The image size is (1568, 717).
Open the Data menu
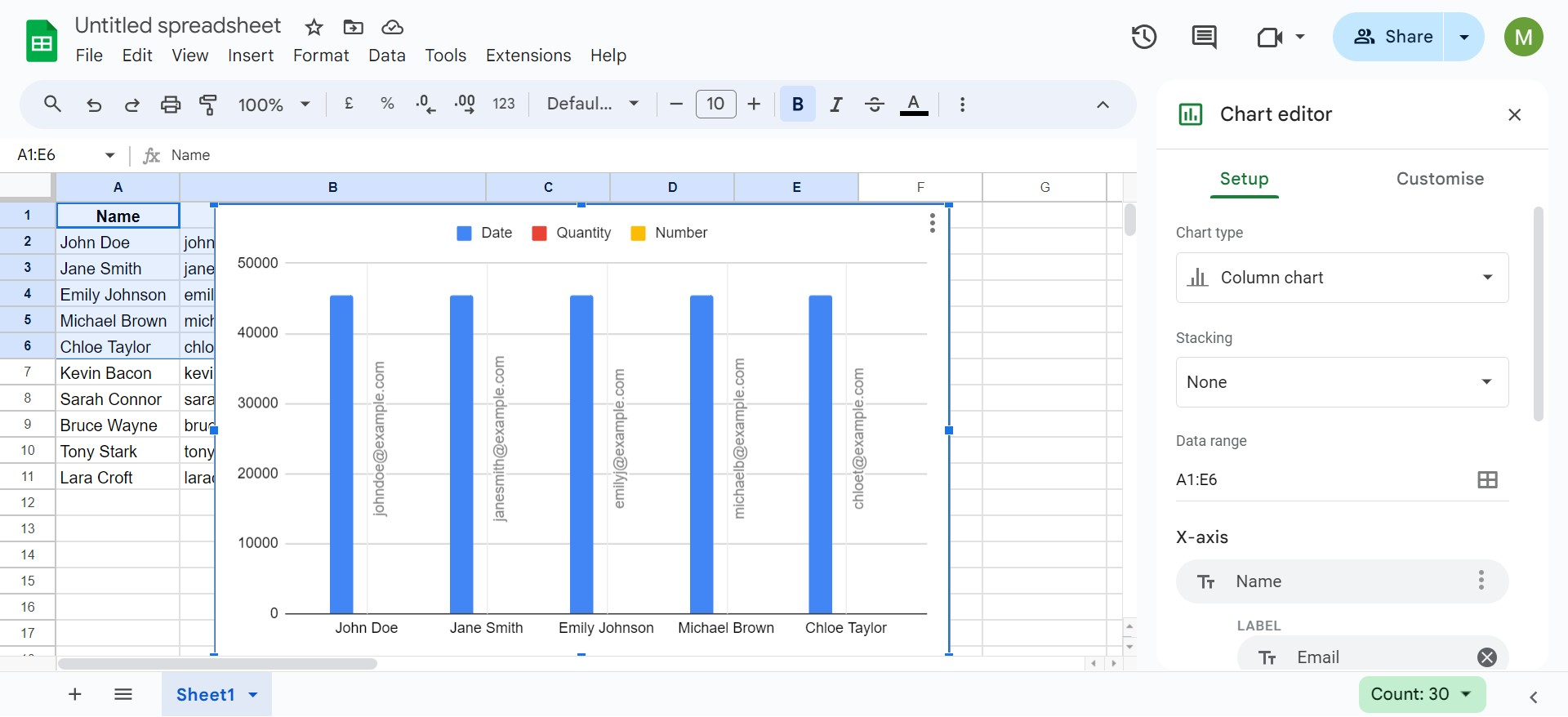pyautogui.click(x=386, y=56)
